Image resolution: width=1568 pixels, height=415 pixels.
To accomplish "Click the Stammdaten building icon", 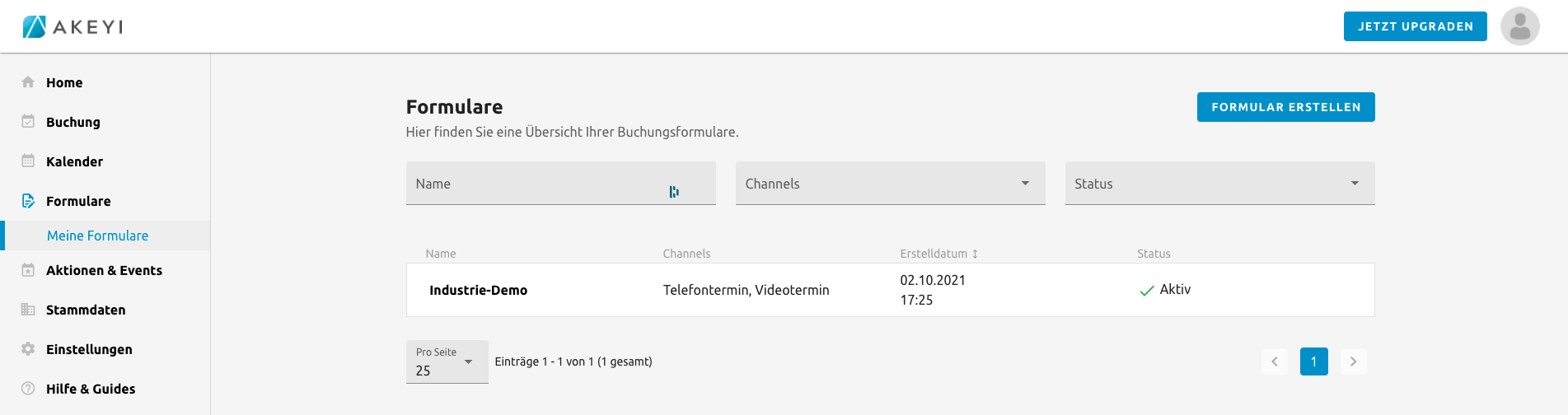I will pos(28,310).
